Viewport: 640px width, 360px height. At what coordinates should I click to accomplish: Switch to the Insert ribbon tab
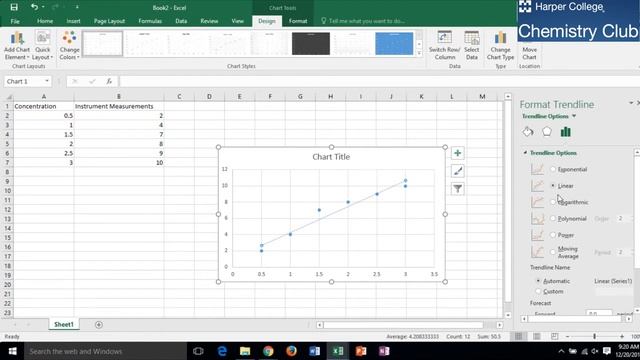pyautogui.click(x=73, y=21)
